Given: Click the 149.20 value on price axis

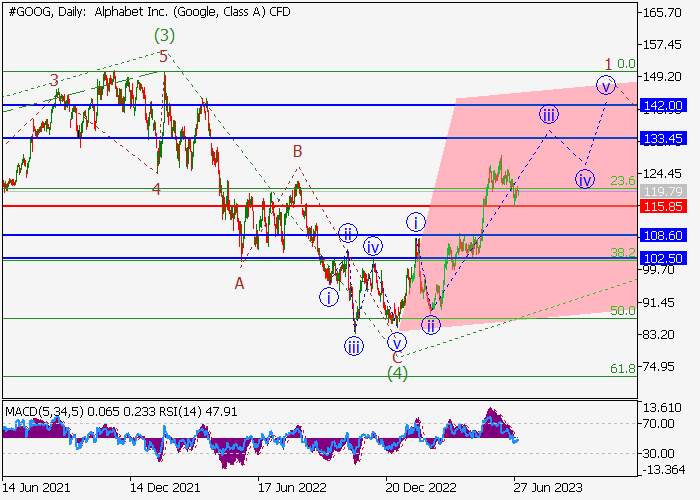Looking at the screenshot, I should [662, 77].
